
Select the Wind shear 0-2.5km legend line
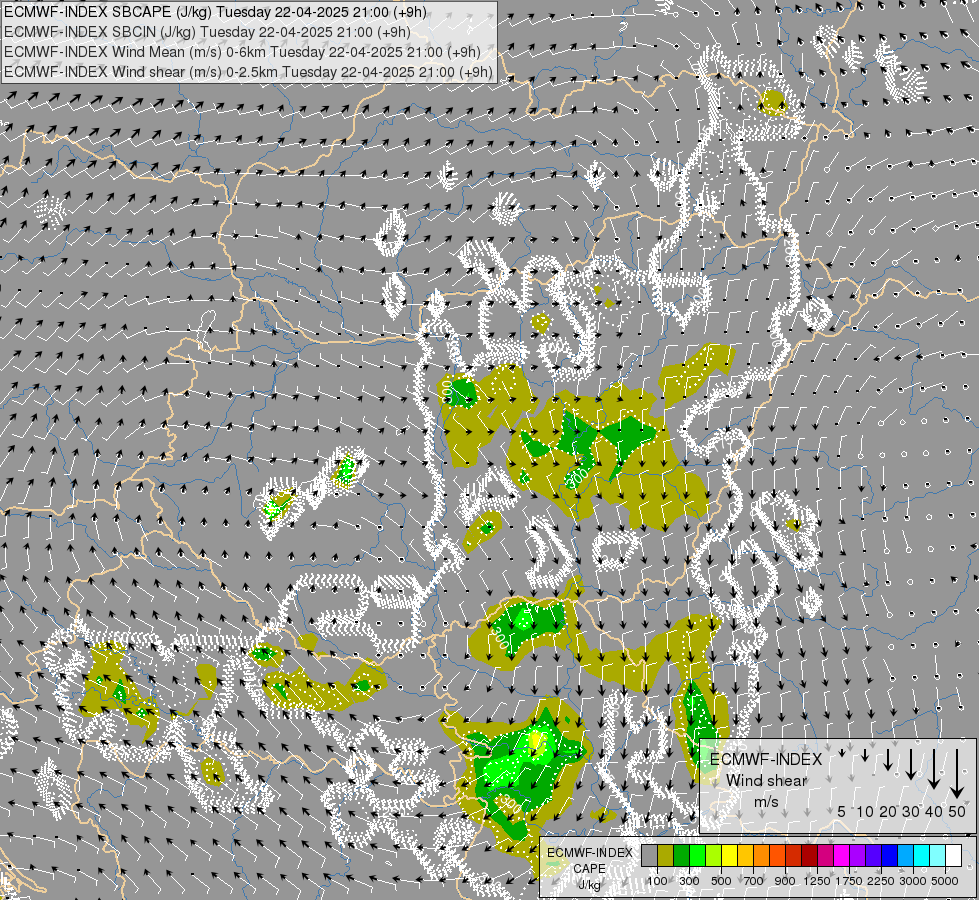pos(248,72)
